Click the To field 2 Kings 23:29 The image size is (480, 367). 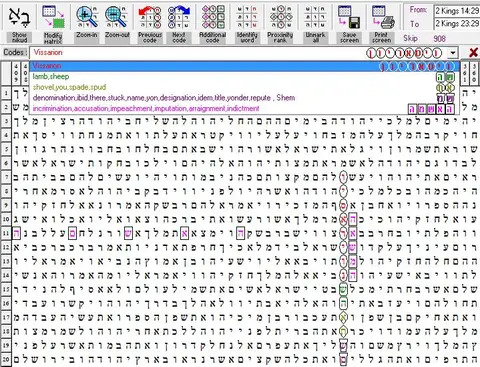pyautogui.click(x=457, y=23)
